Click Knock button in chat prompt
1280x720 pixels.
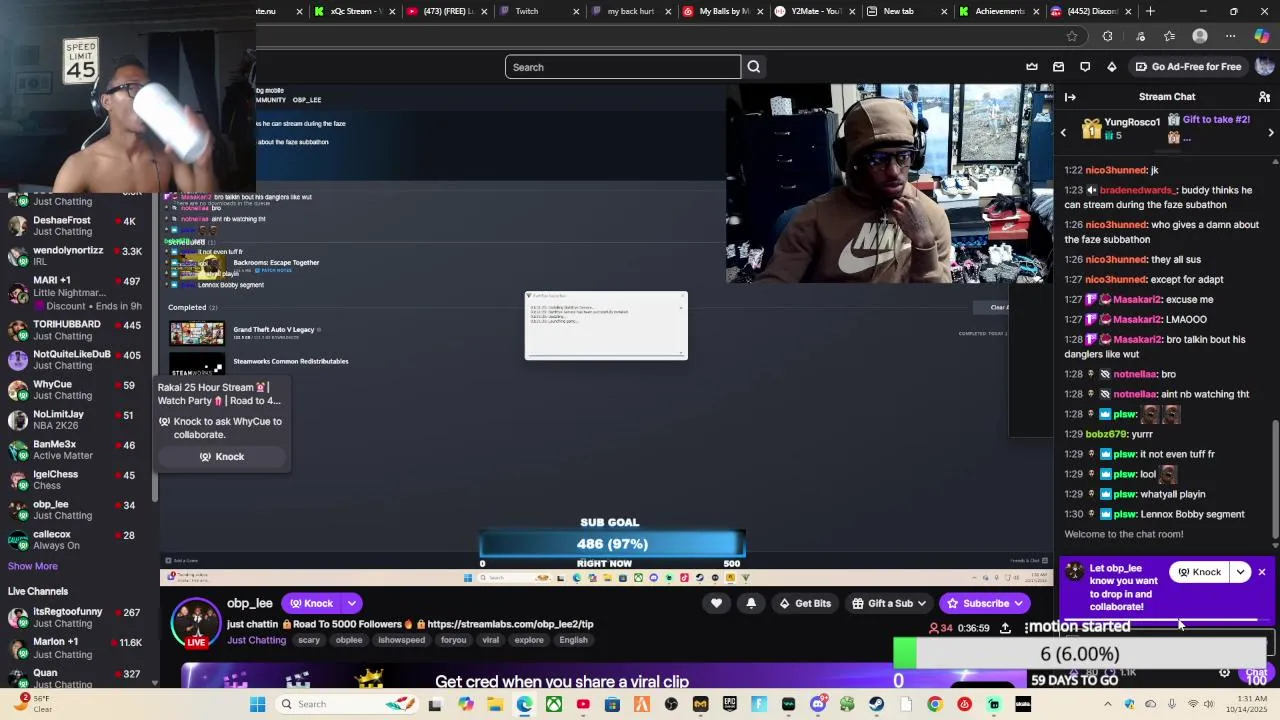point(1200,572)
